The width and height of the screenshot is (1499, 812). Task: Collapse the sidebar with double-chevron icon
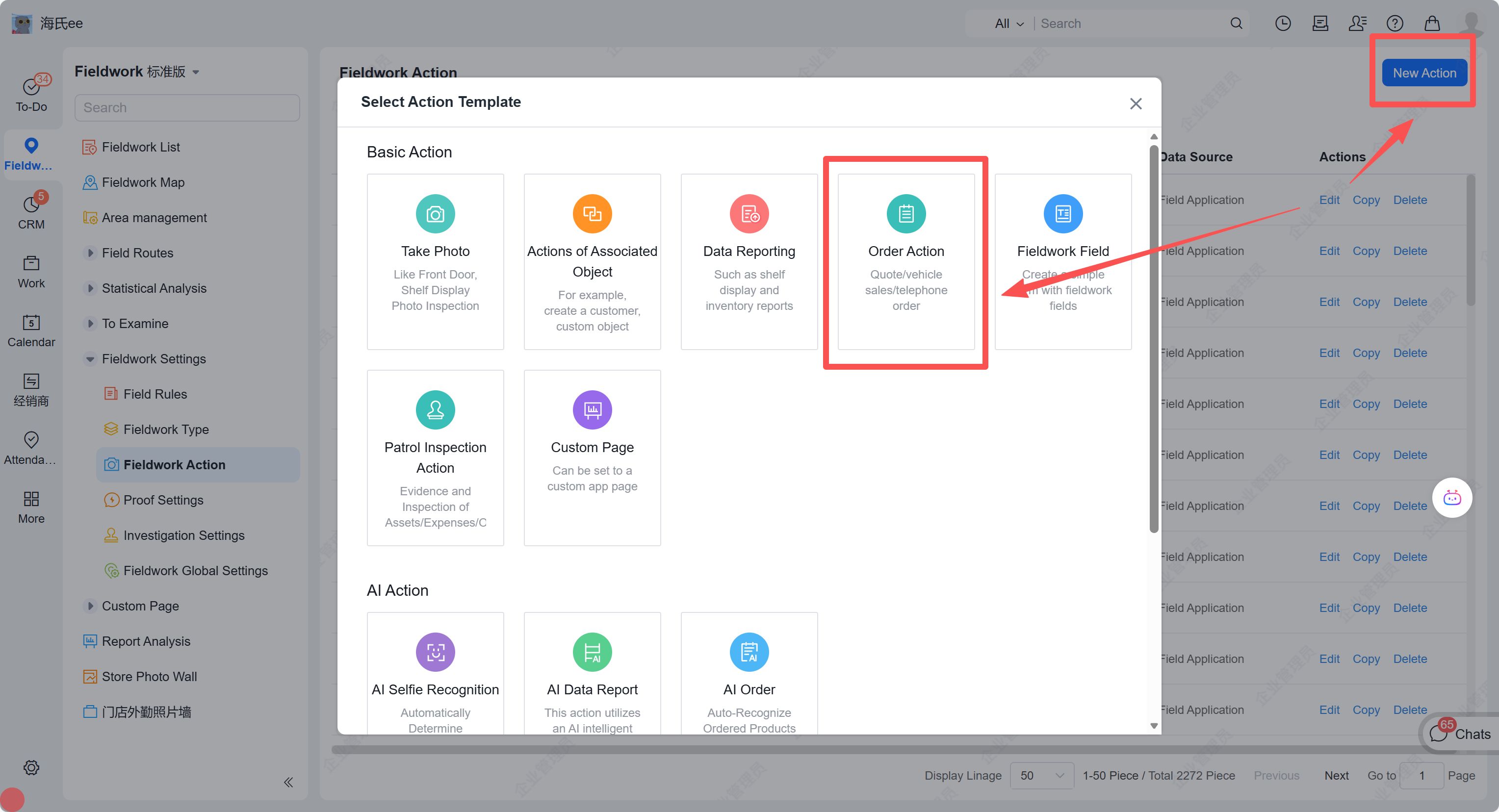pyautogui.click(x=288, y=782)
